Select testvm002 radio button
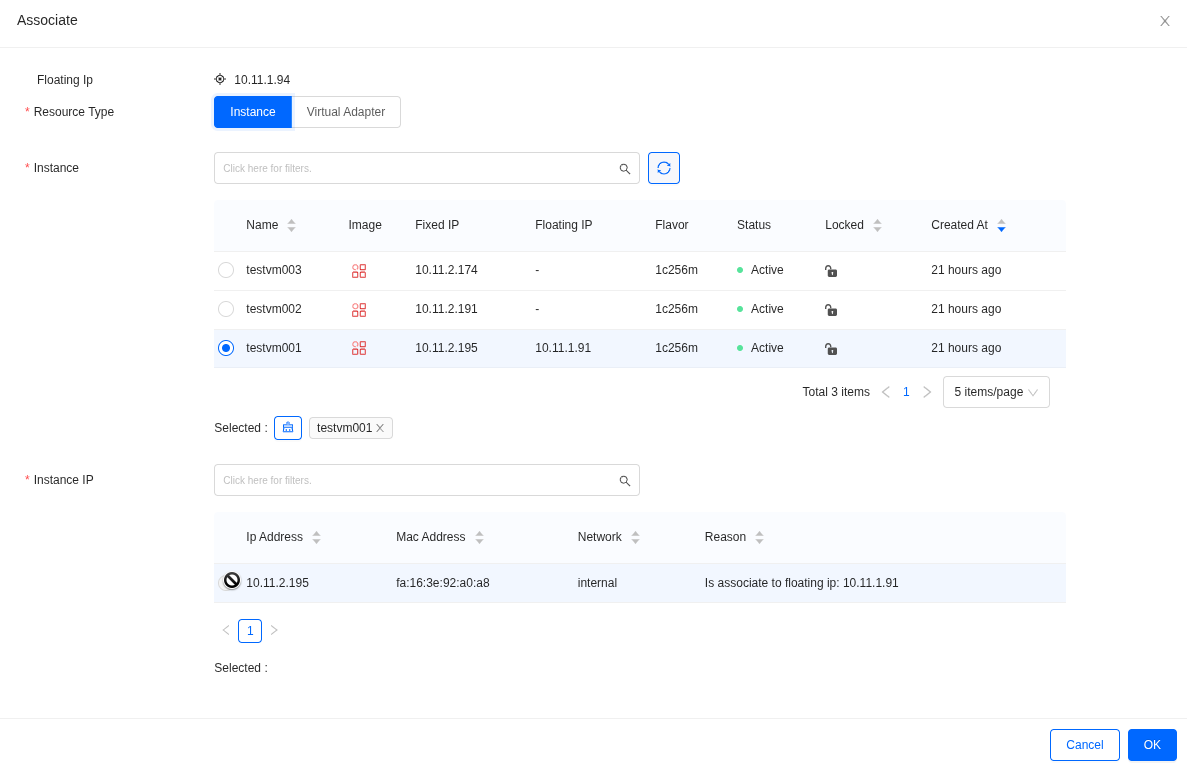The width and height of the screenshot is (1187, 765). coord(226,309)
